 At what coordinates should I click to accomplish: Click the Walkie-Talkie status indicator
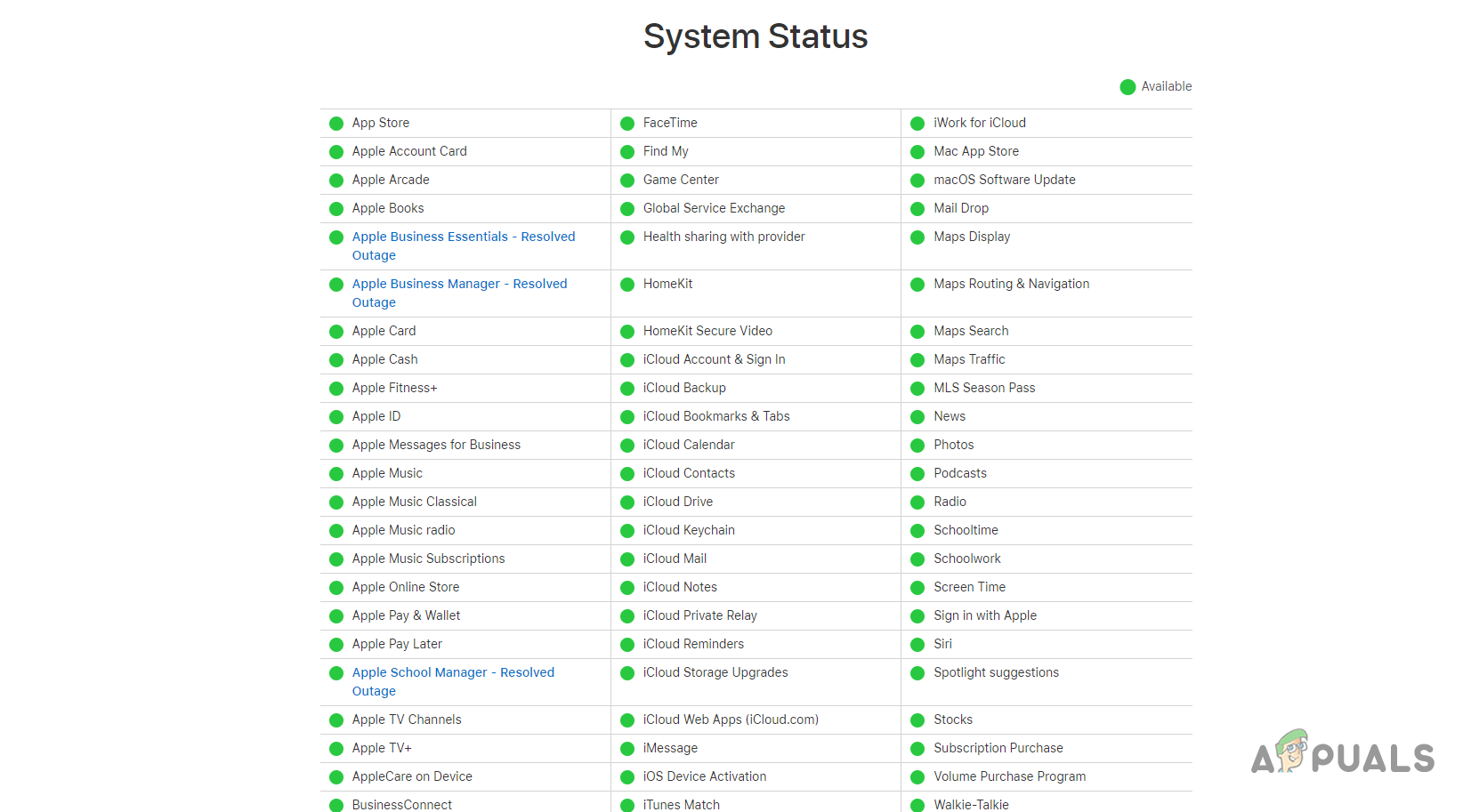(x=917, y=804)
